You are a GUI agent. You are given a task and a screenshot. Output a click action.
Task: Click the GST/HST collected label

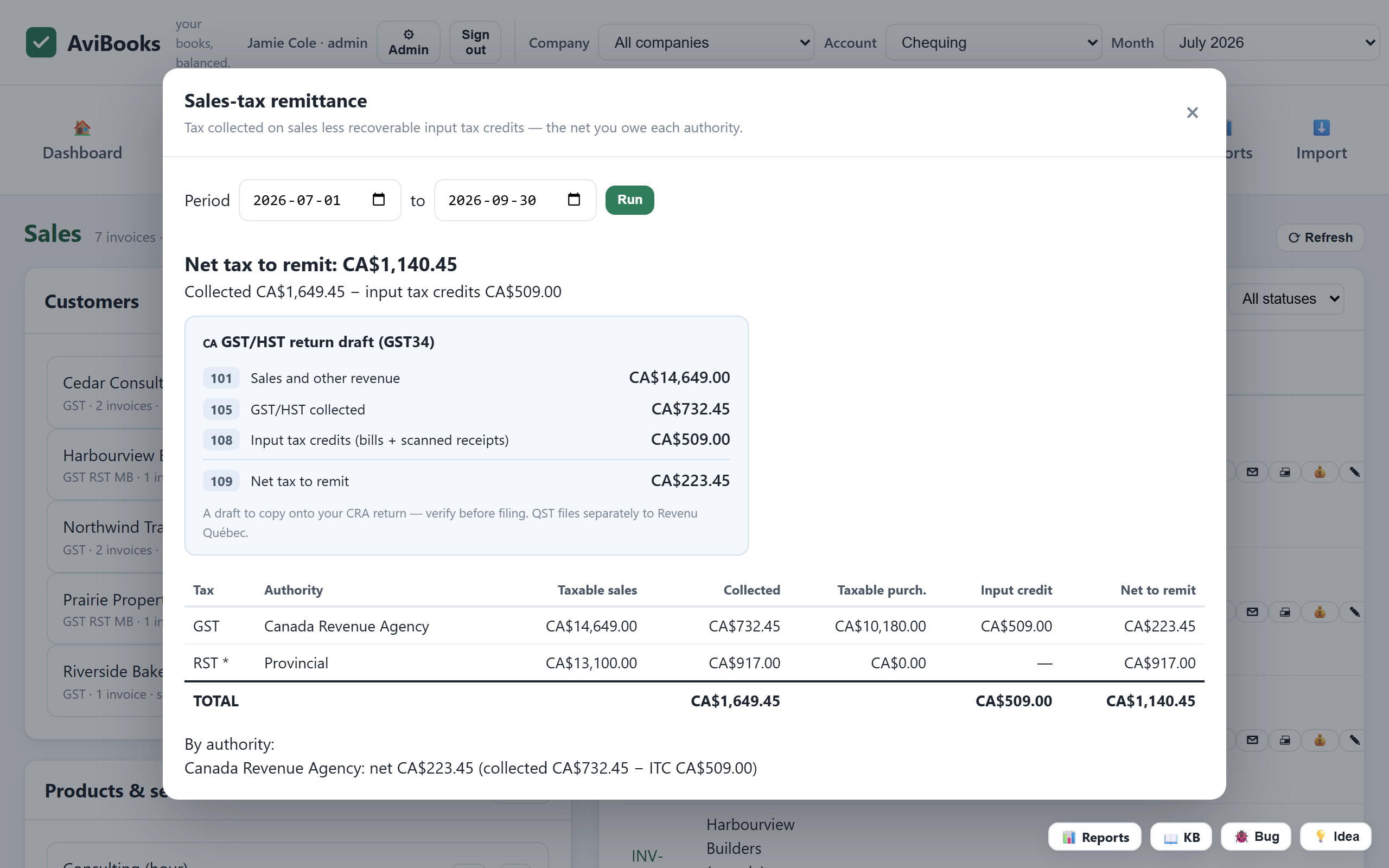(x=308, y=409)
